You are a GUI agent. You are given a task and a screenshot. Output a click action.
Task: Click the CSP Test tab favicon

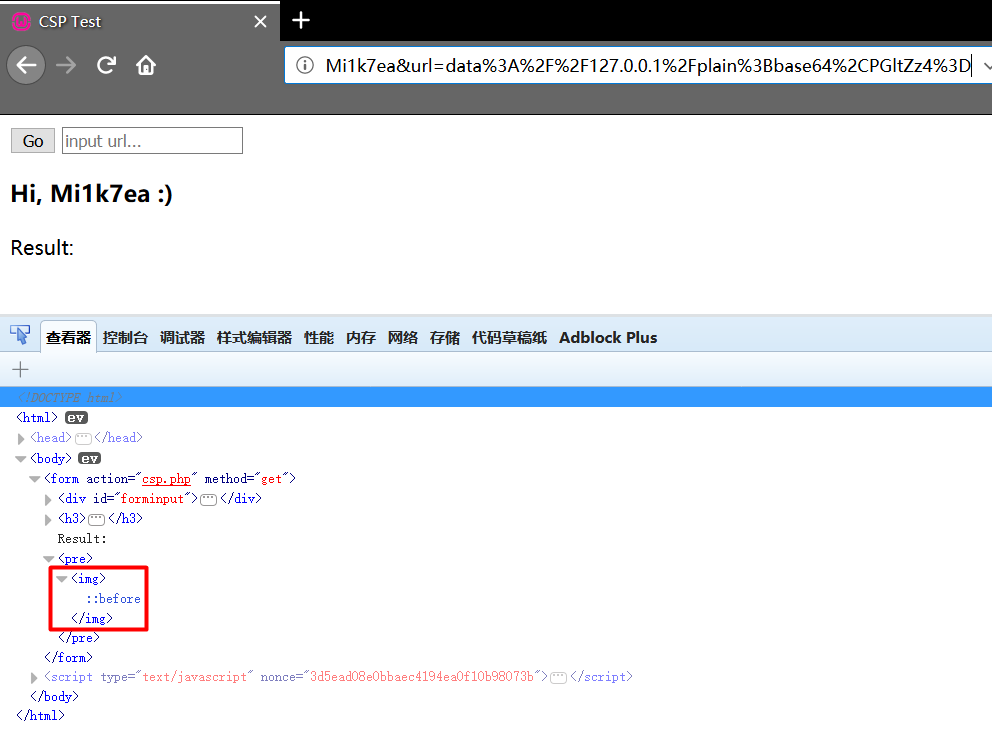[22, 22]
